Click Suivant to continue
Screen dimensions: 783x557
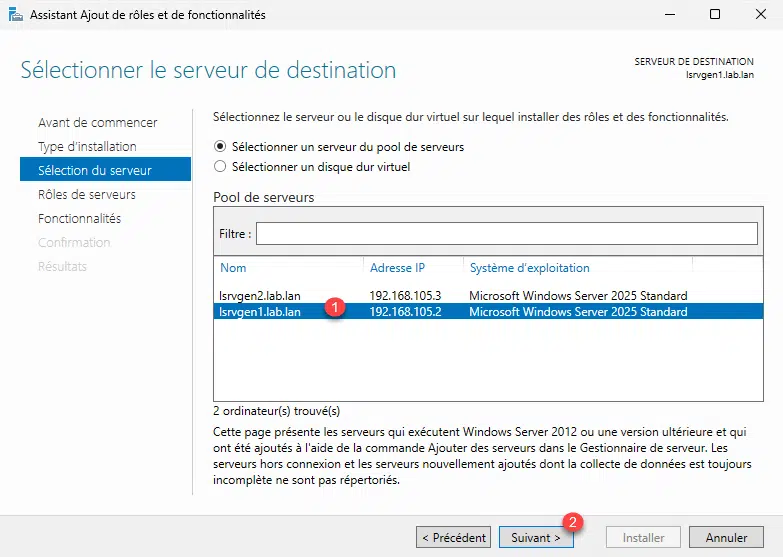click(x=536, y=537)
